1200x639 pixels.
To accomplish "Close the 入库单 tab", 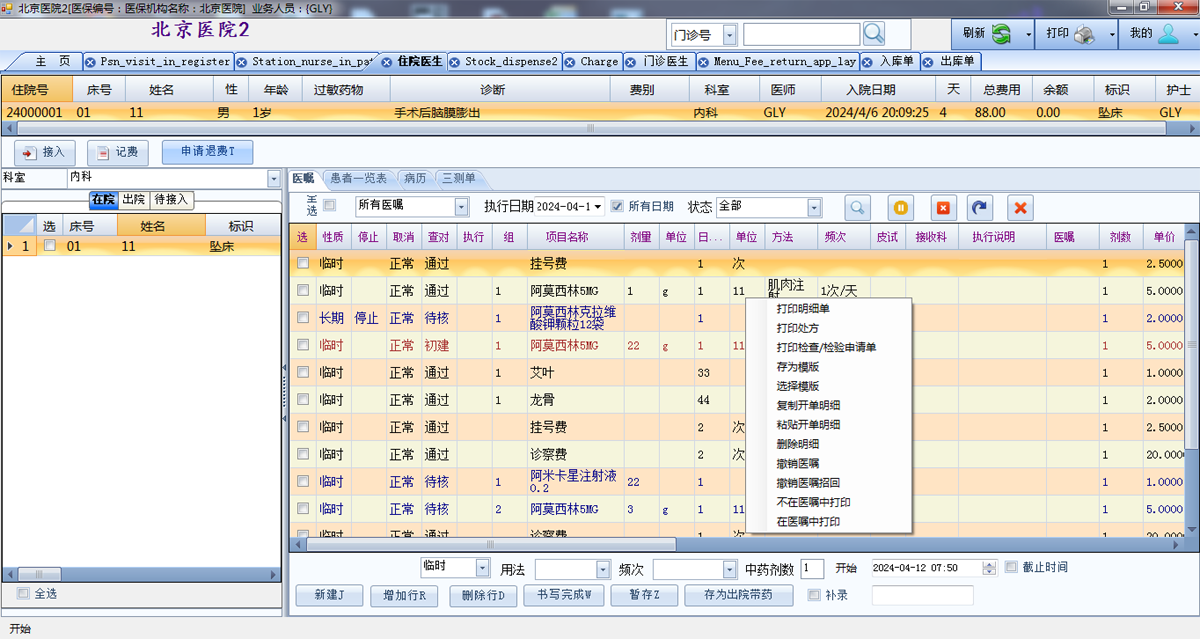I will click(869, 61).
